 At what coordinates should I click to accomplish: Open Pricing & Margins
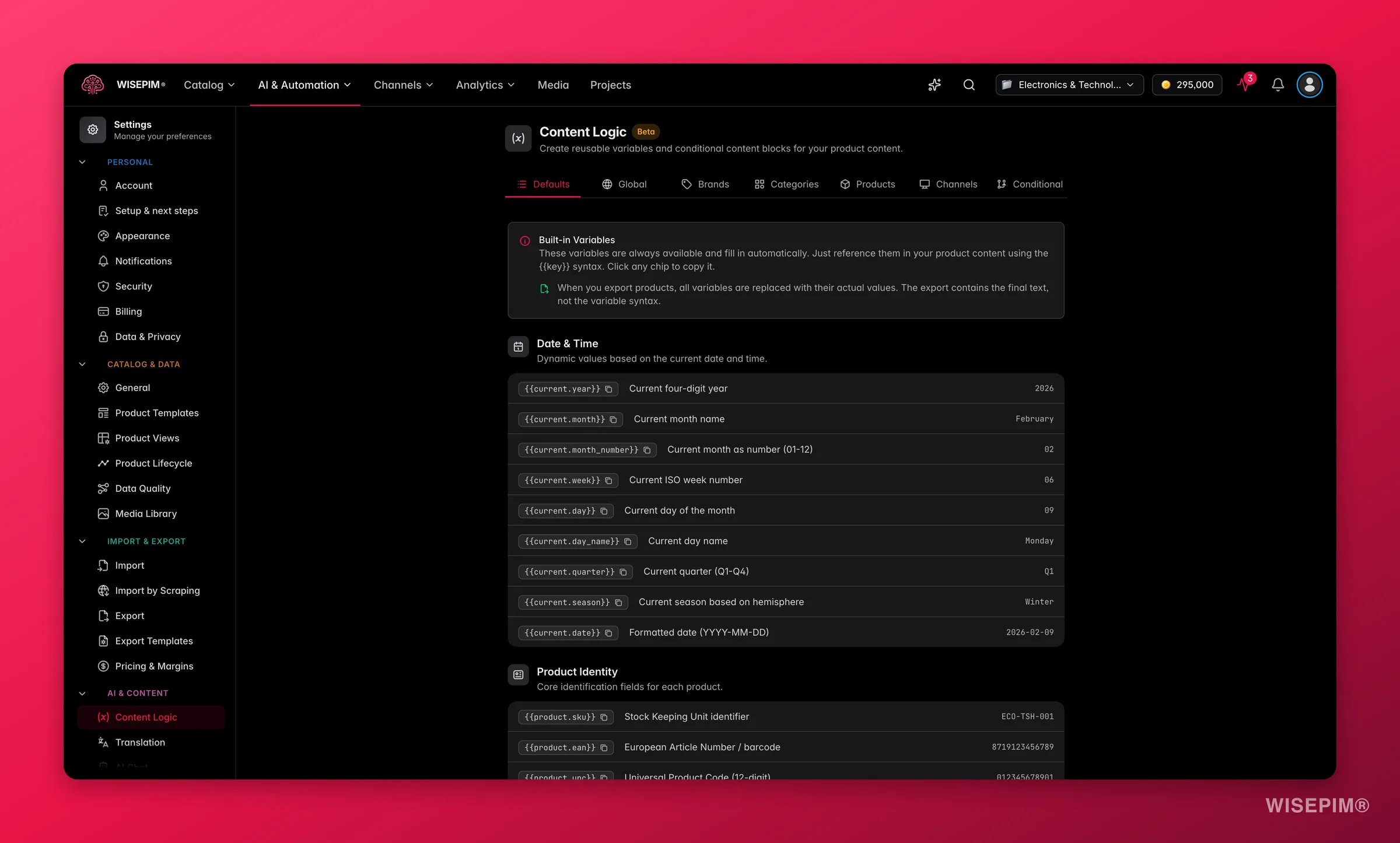pyautogui.click(x=150, y=666)
